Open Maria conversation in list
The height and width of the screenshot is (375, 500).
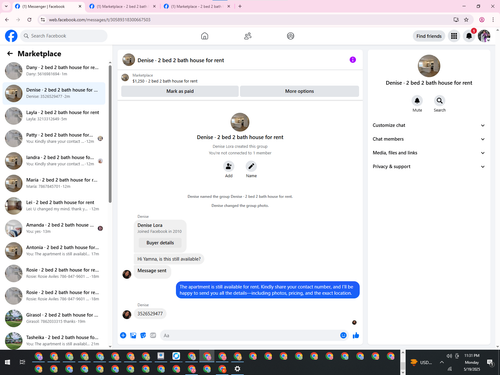point(54,183)
